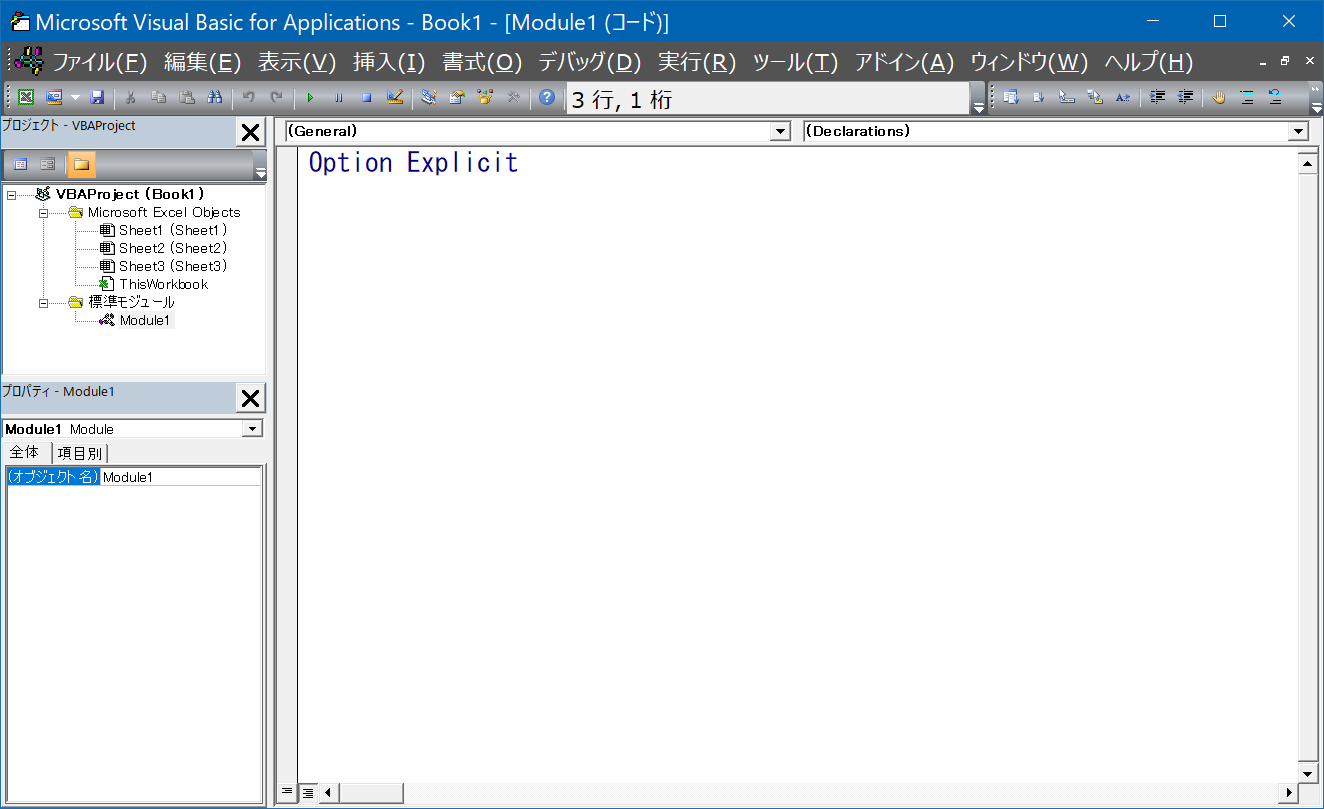1324x809 pixels.
Task: Open the ツール(T) menu
Action: coord(794,62)
